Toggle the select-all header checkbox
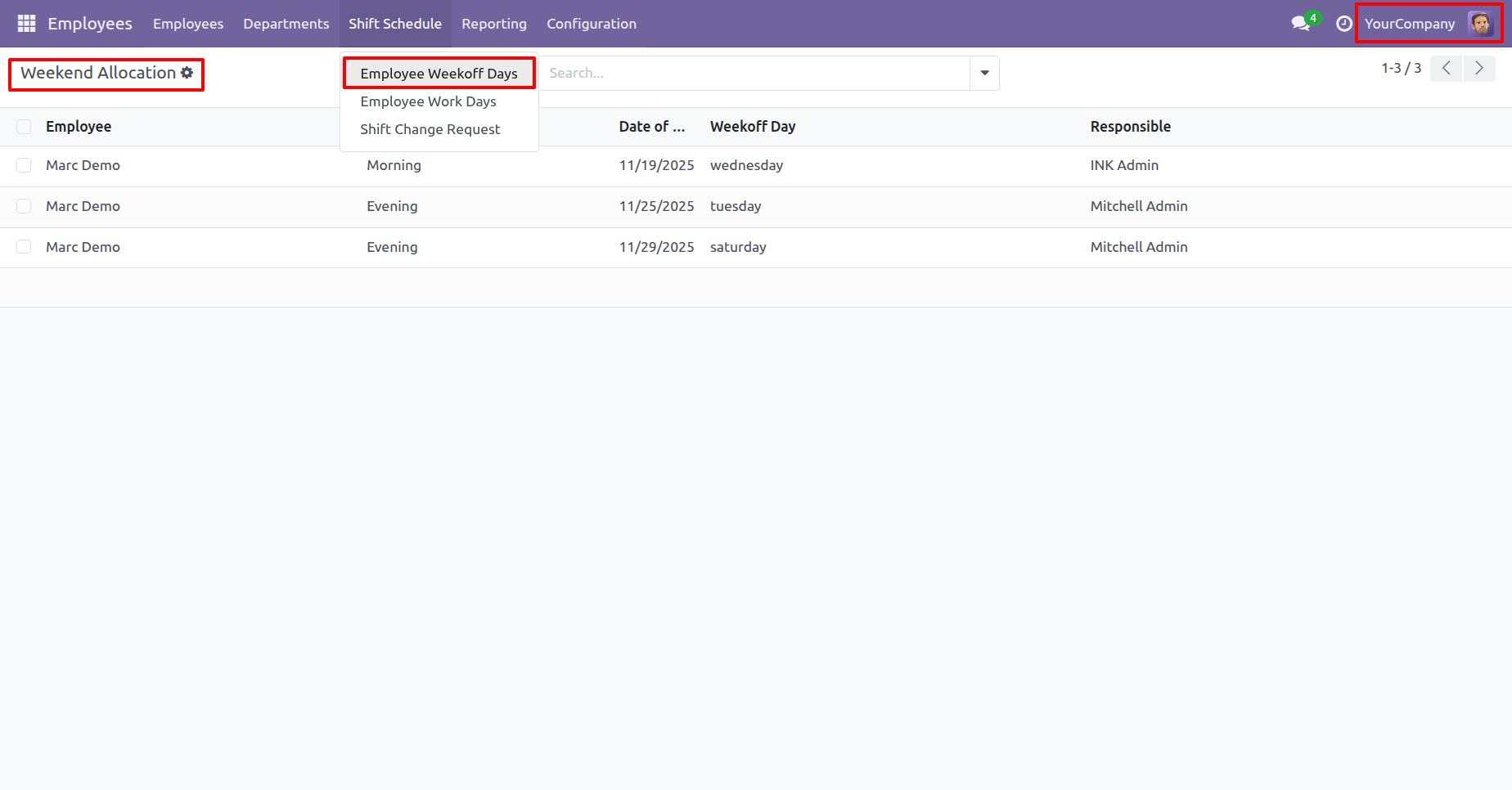The height and width of the screenshot is (790, 1512). coord(24,127)
